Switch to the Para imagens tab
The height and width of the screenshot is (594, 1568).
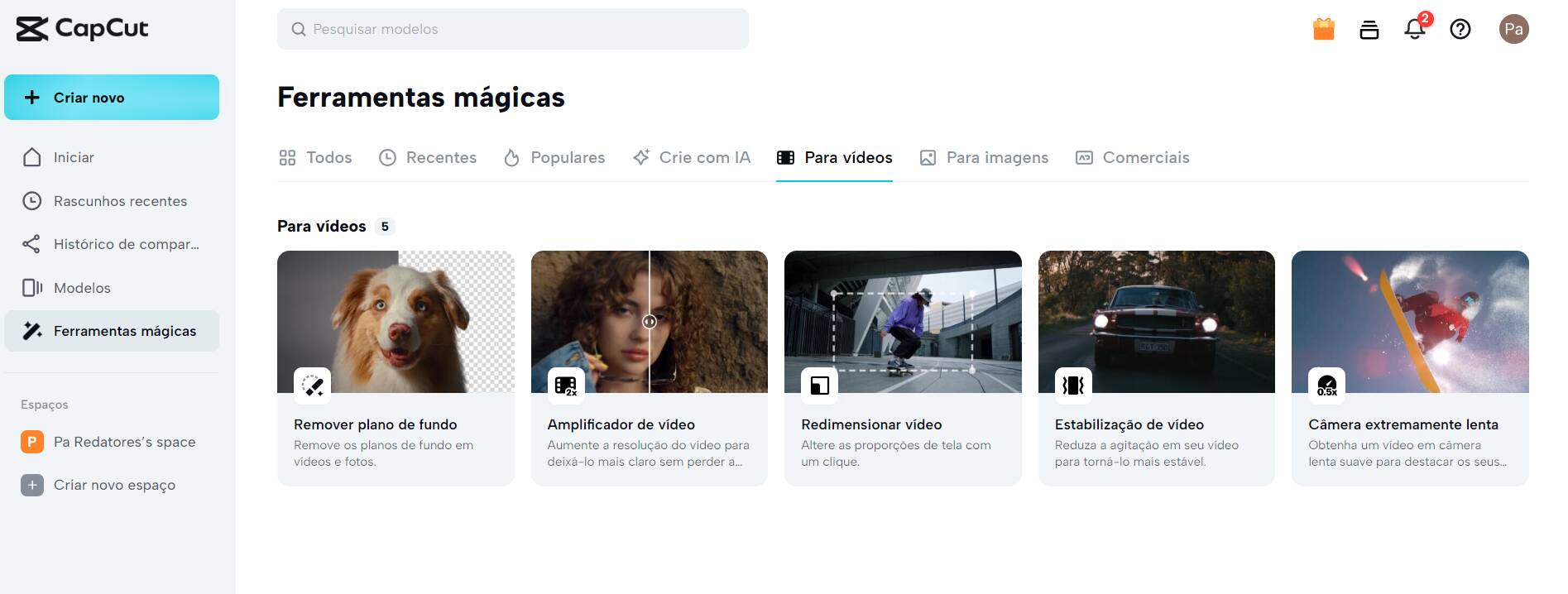coord(984,157)
